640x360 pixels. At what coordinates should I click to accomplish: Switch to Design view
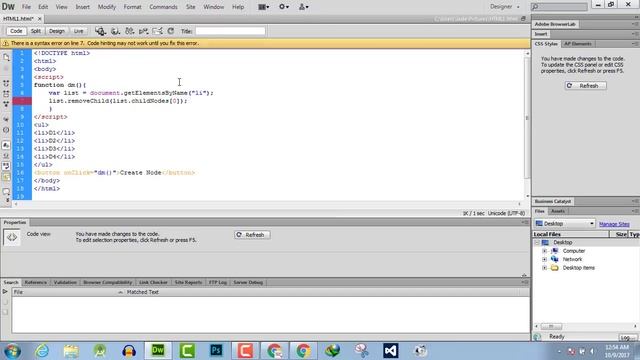[x=57, y=31]
